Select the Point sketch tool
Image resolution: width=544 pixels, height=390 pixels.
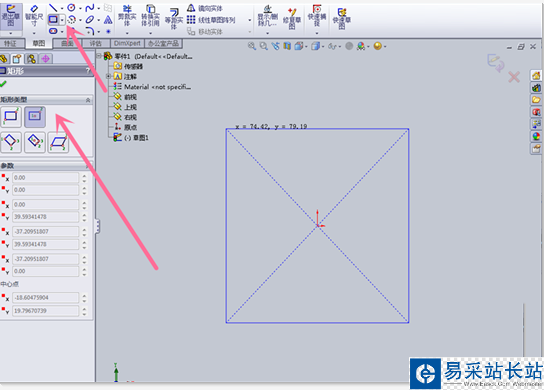pos(108,31)
